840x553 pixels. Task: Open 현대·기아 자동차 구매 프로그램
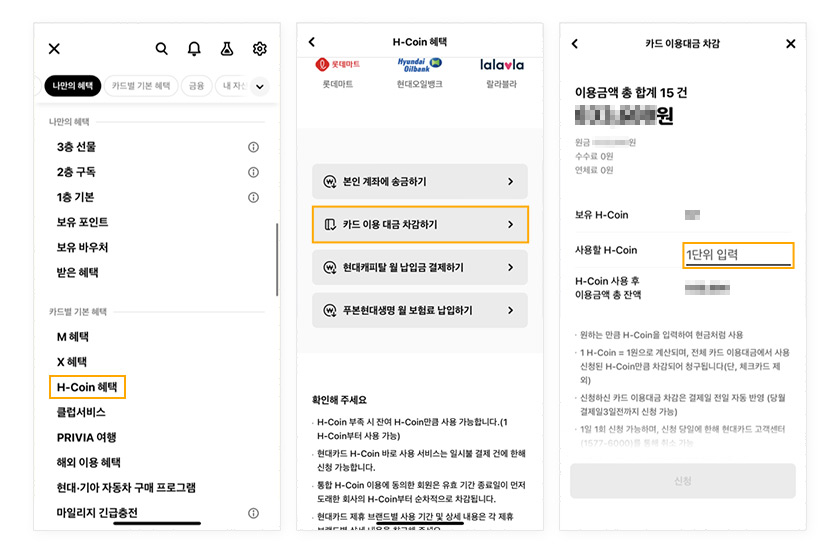tap(126, 488)
